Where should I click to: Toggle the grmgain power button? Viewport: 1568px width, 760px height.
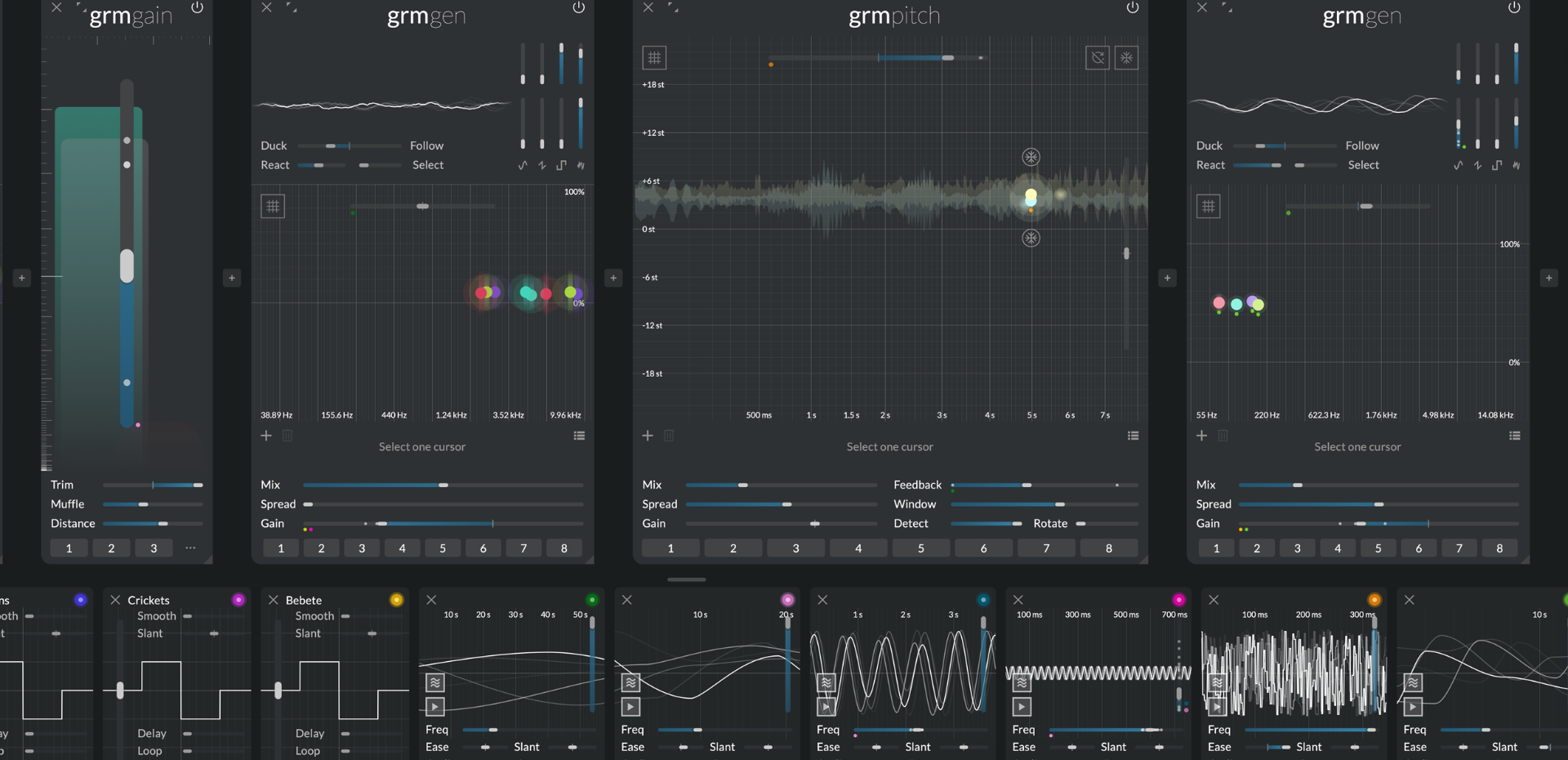point(197,8)
